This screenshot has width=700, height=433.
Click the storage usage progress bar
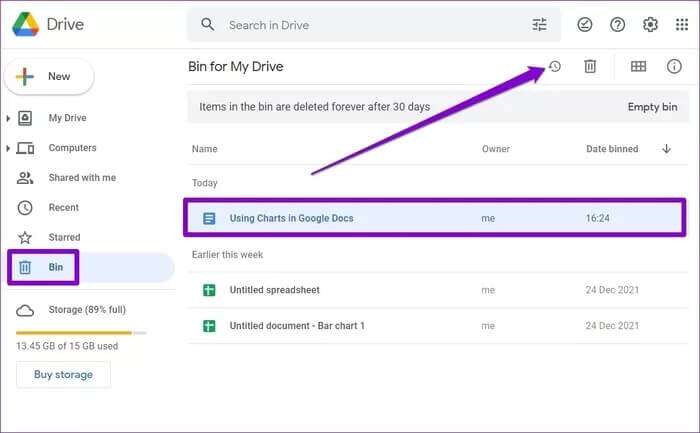[x=81, y=333]
